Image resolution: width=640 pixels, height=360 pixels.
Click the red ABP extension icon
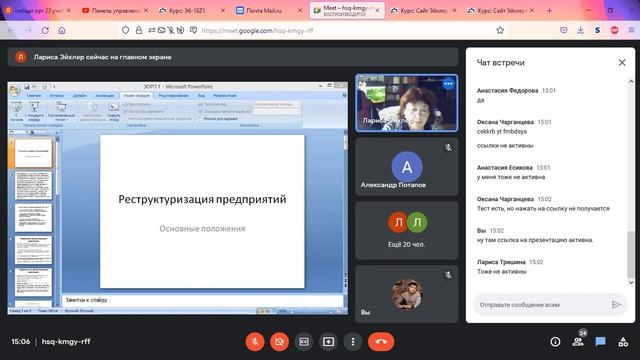(614, 30)
